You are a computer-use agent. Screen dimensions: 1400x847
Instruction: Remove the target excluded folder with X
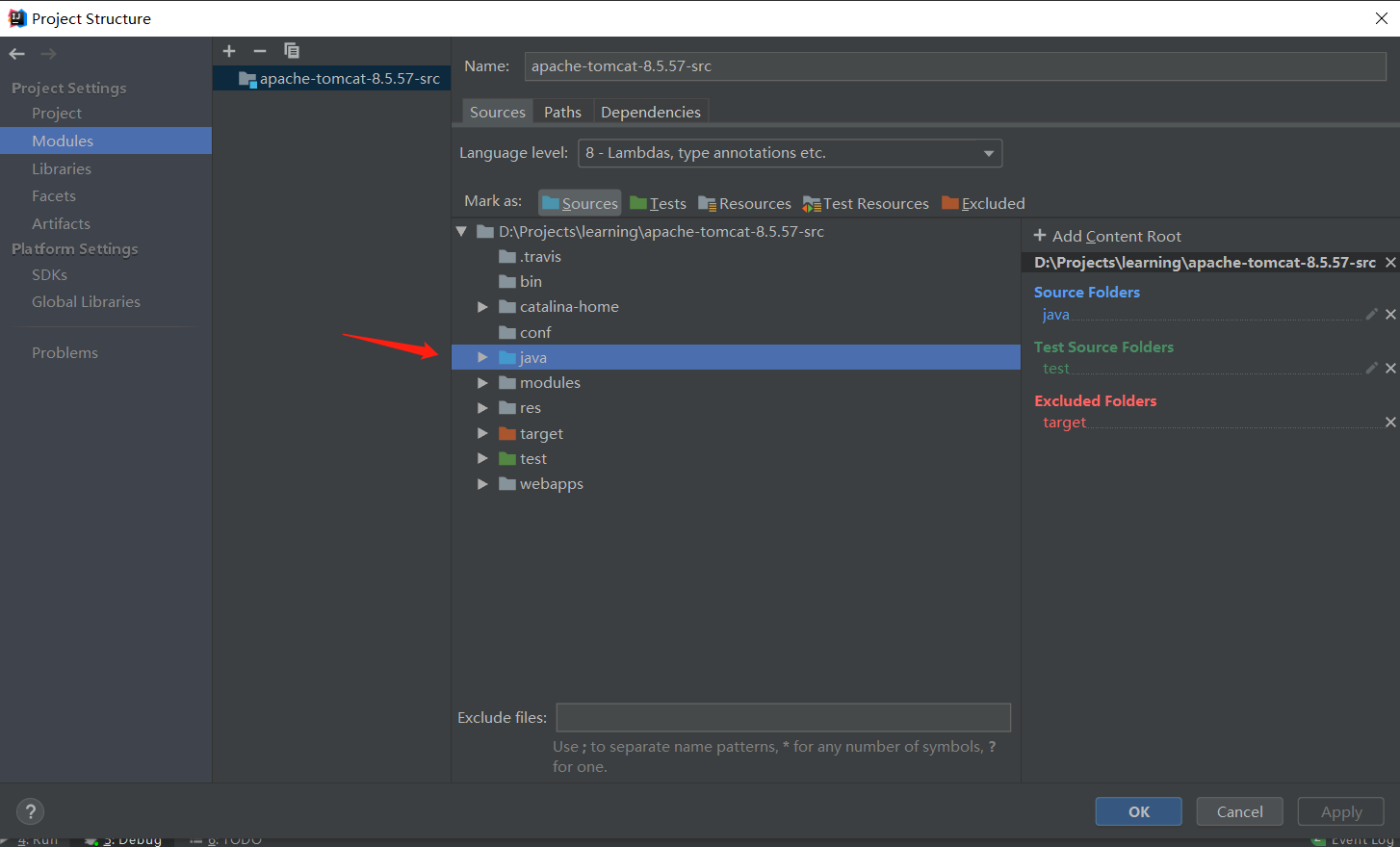pyautogui.click(x=1390, y=423)
